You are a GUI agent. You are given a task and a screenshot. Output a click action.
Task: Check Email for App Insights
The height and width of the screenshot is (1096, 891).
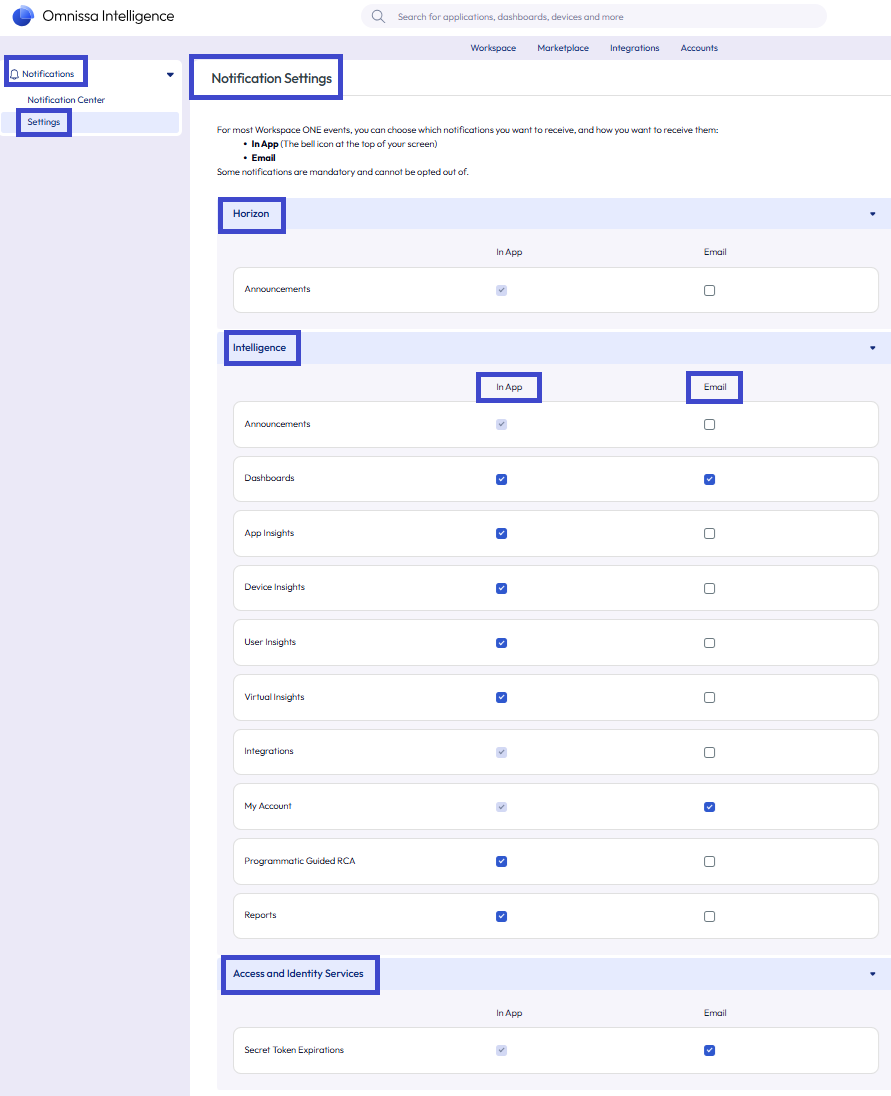(709, 534)
